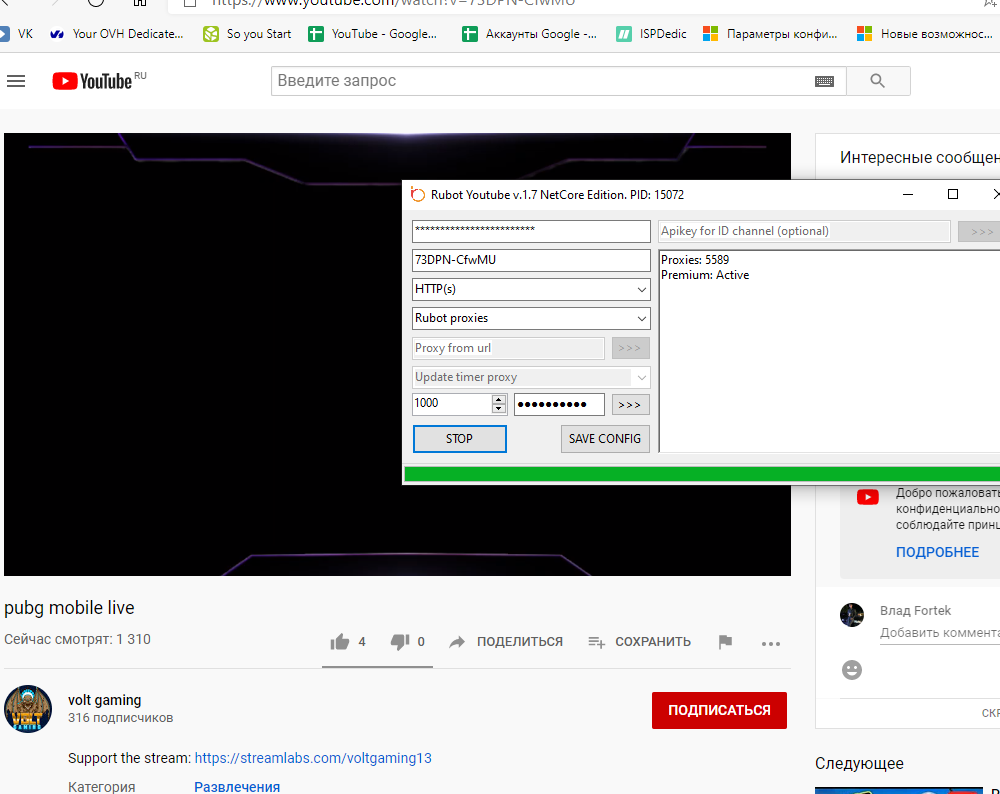Open the YouTube hamburger menu

tap(16, 81)
